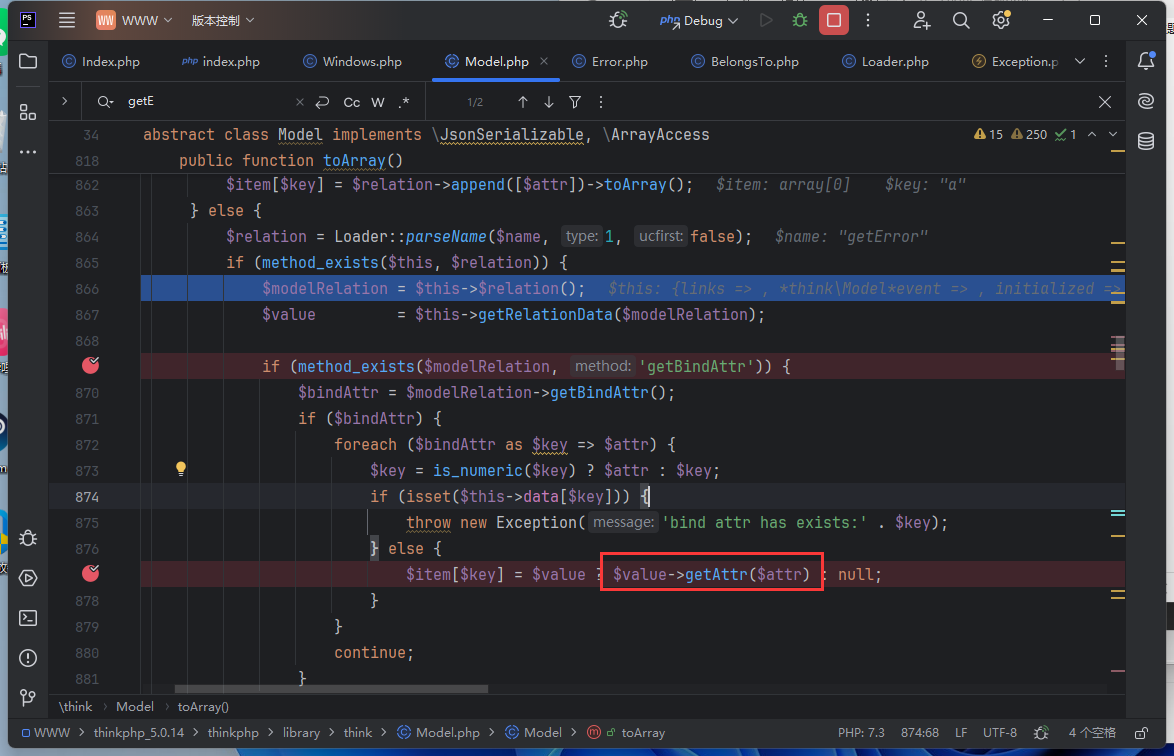Switch to the BelongsTo.php tab
Screen dimensions: 1174x756
754,62
